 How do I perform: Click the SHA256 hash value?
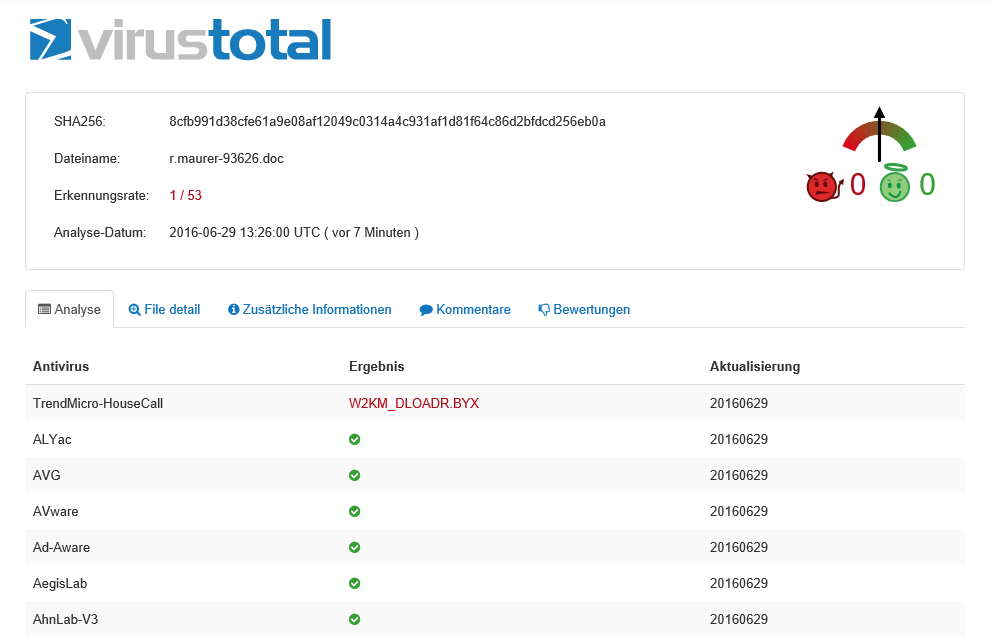[x=387, y=122]
